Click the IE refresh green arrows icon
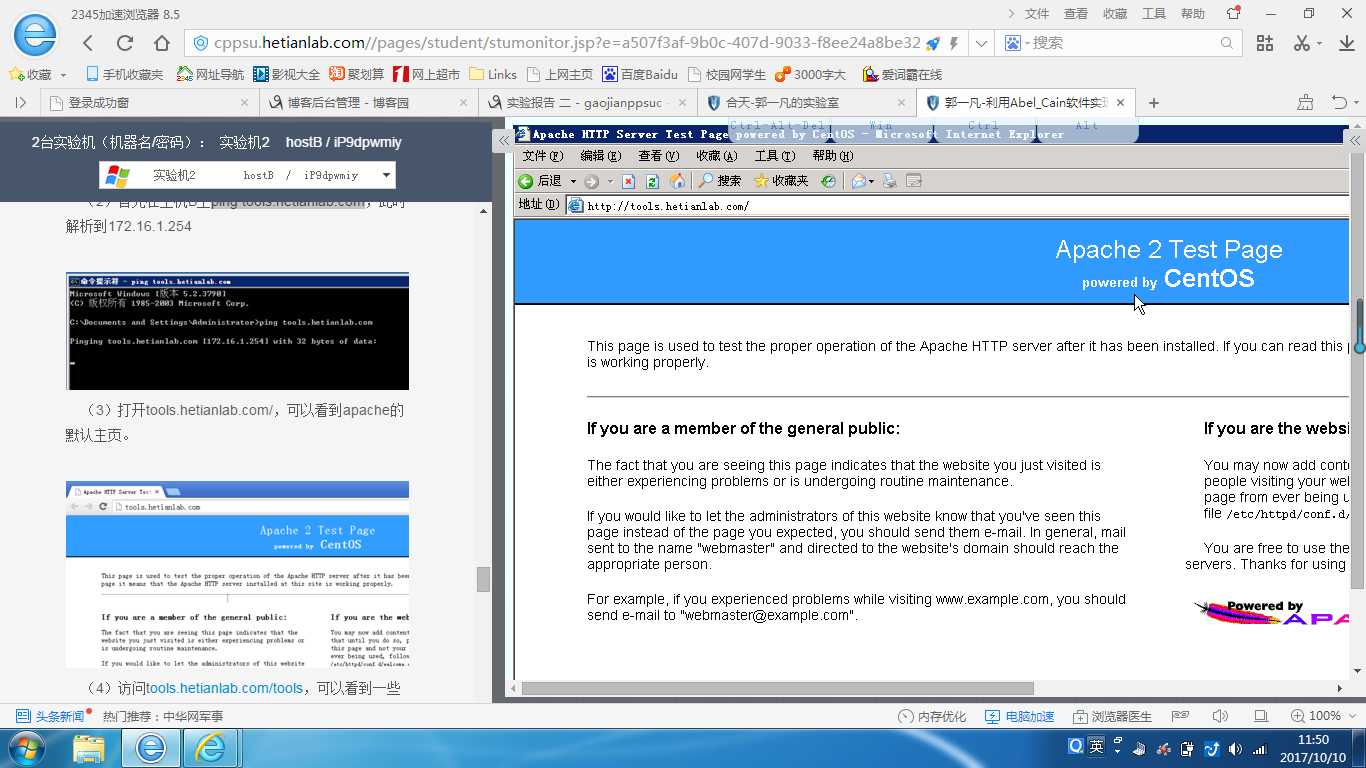The width and height of the screenshot is (1366, 768). coord(653,181)
